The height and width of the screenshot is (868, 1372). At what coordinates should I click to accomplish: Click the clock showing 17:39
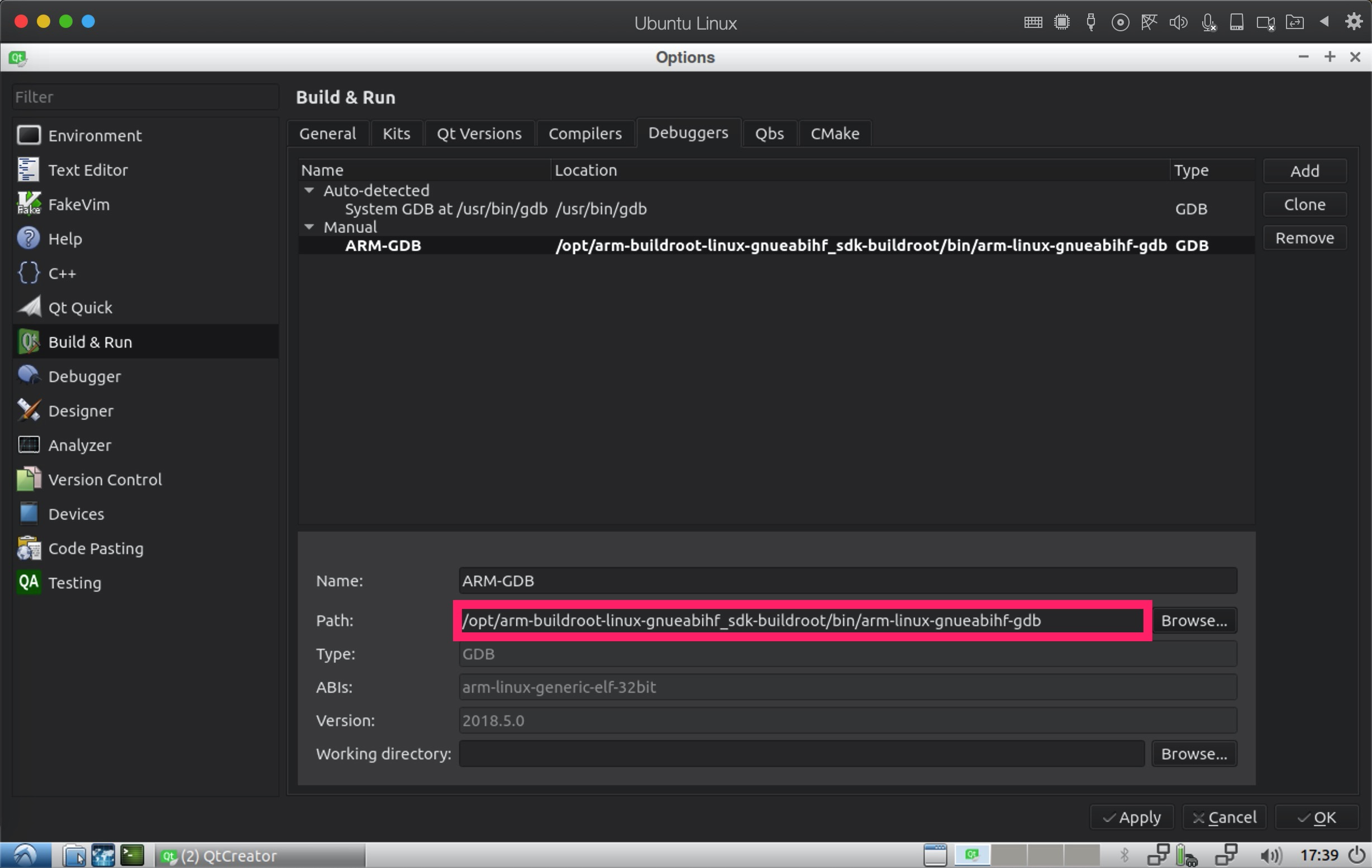pos(1318,855)
